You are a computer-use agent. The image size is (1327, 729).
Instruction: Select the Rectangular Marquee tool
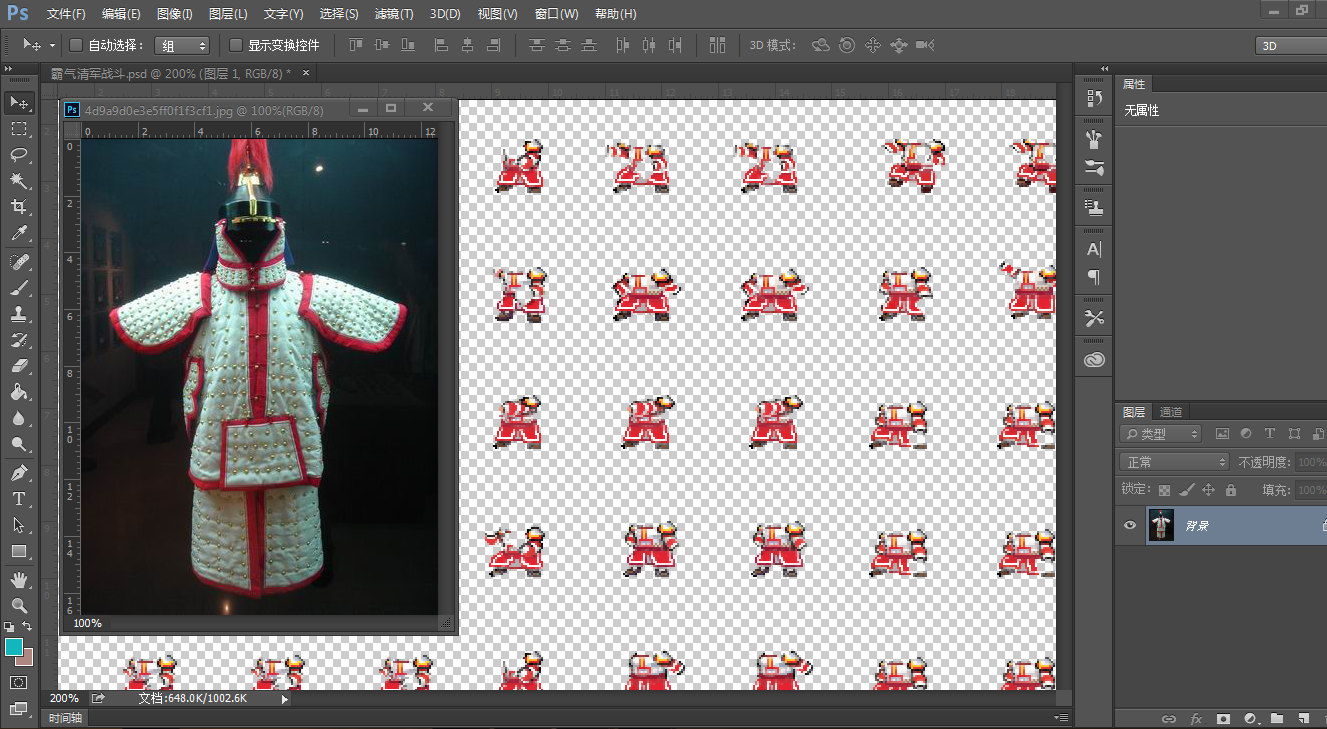tap(19, 129)
